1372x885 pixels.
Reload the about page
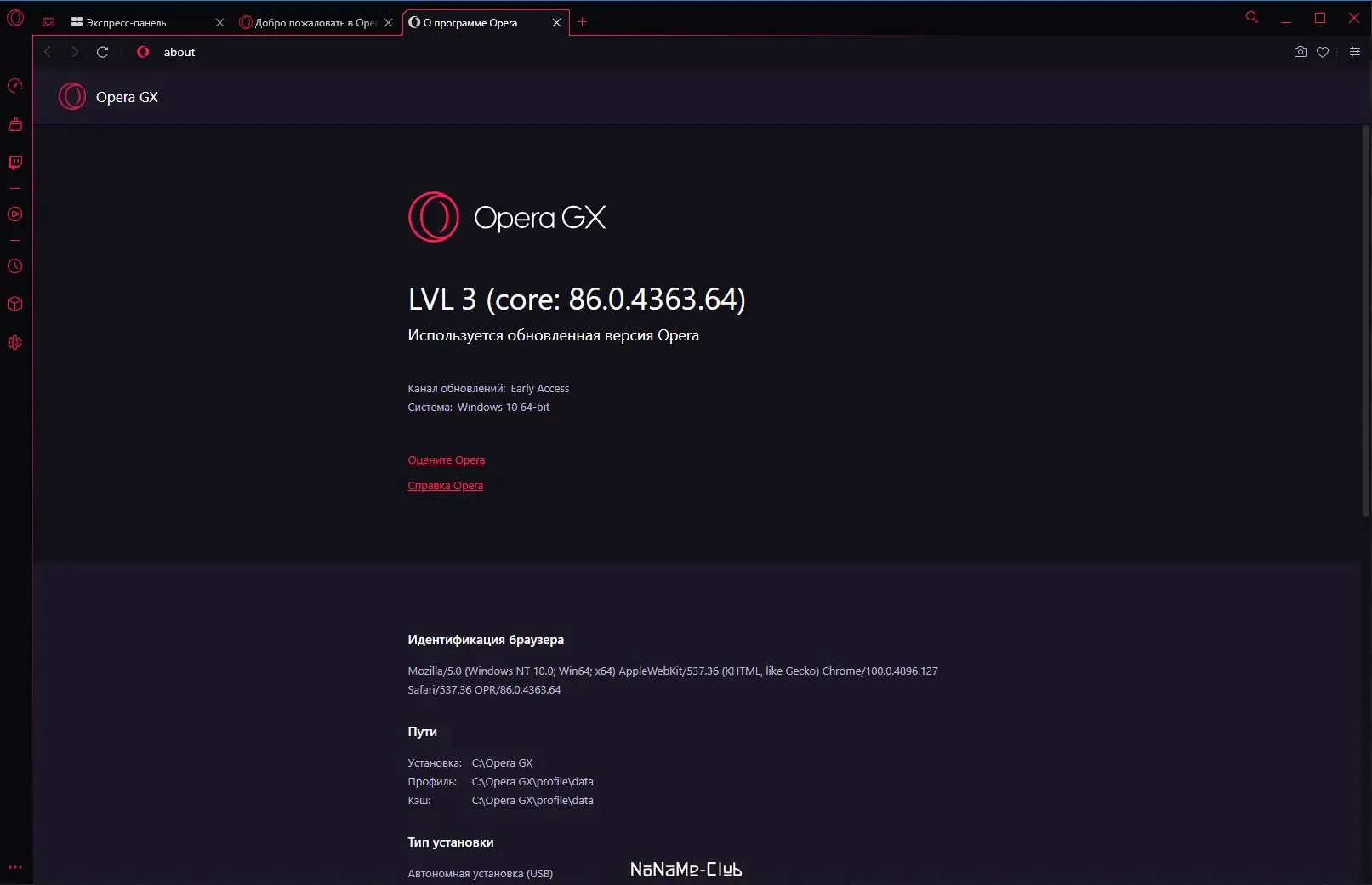point(103,52)
